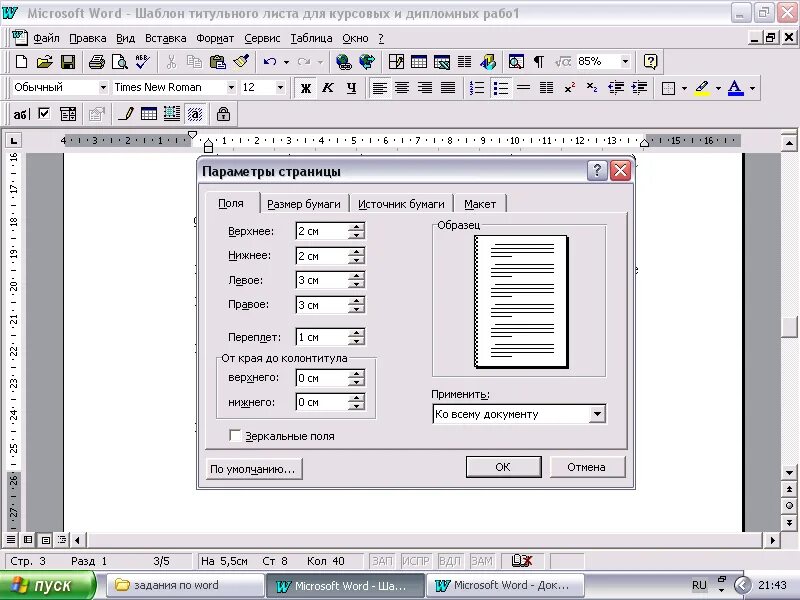Switch to the Размер бумаги tab

[x=304, y=204]
